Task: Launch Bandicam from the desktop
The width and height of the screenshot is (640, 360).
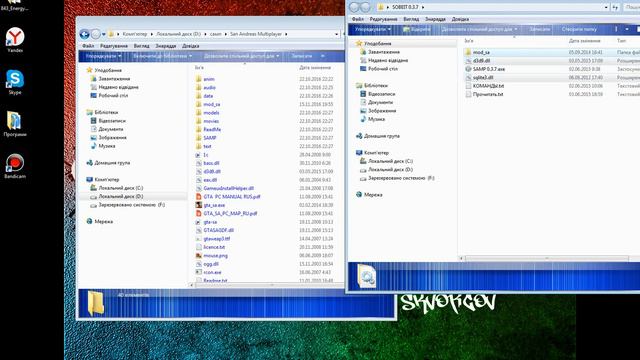Action: pos(15,163)
